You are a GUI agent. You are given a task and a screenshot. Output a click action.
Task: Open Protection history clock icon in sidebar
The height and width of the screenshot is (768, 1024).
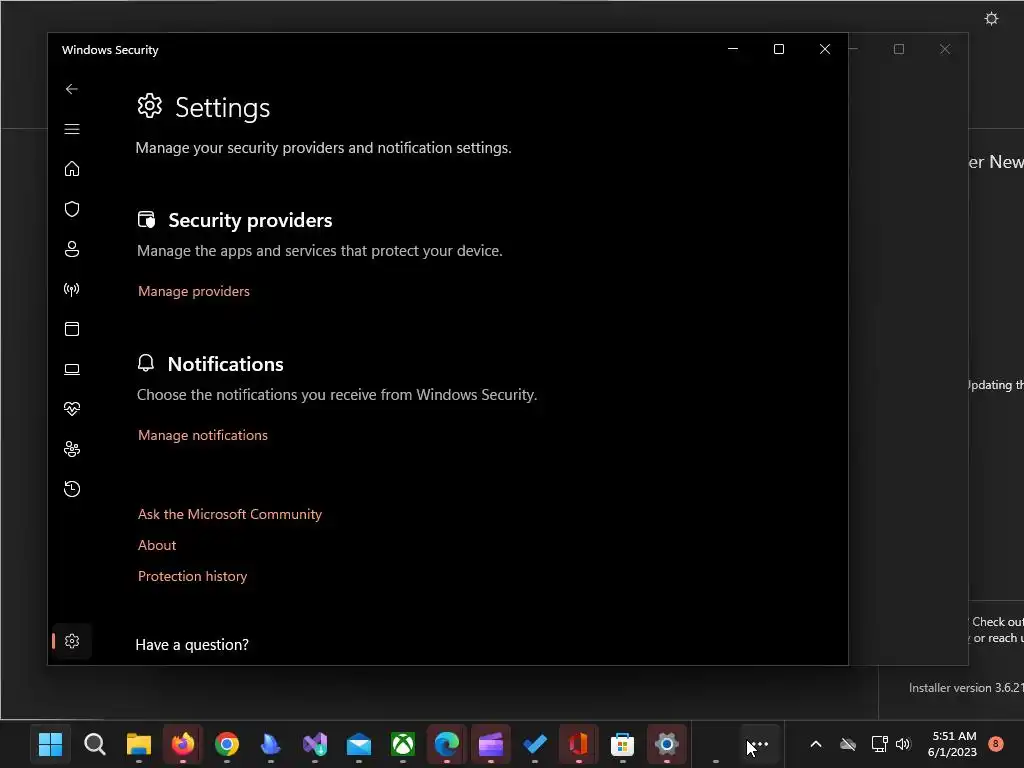click(x=72, y=489)
